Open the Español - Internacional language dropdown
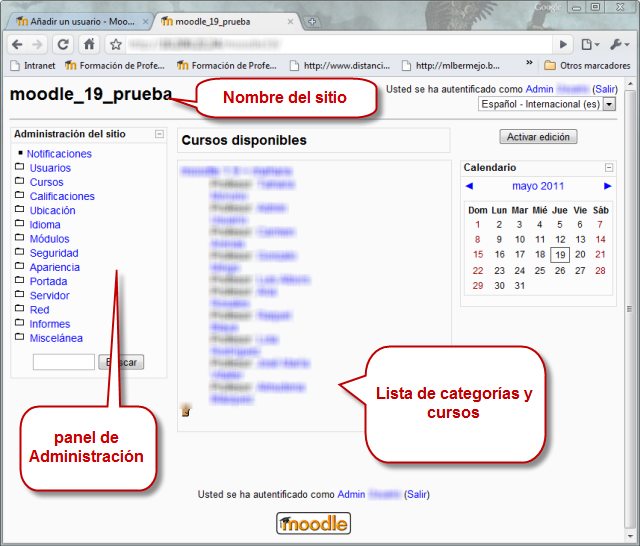The width and height of the screenshot is (640, 546). tap(546, 103)
